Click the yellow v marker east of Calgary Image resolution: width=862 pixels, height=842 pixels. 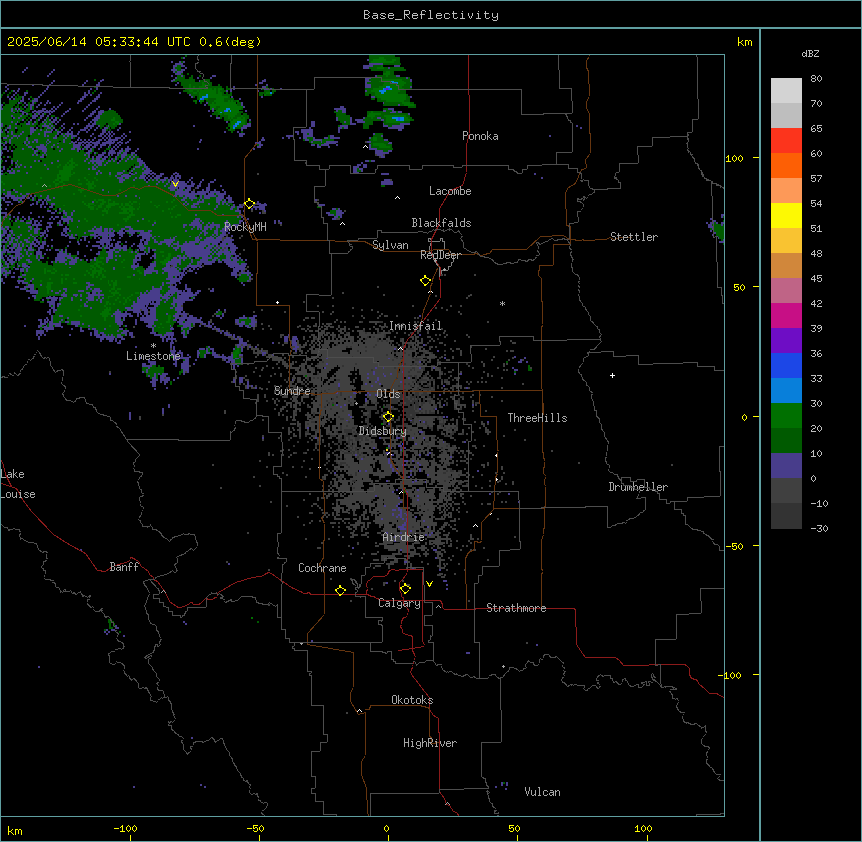pyautogui.click(x=429, y=584)
